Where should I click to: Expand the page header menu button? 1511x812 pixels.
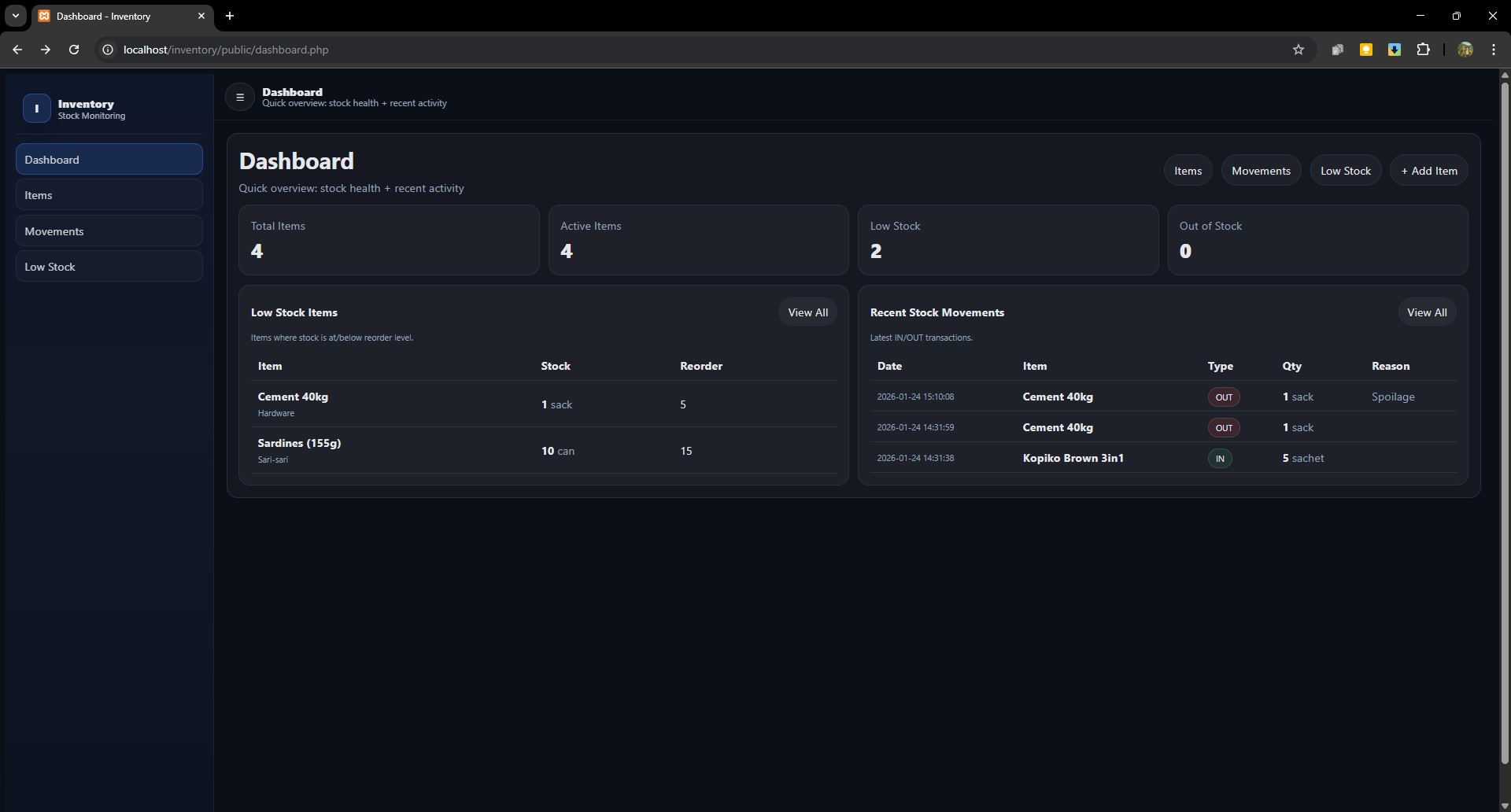coord(239,96)
